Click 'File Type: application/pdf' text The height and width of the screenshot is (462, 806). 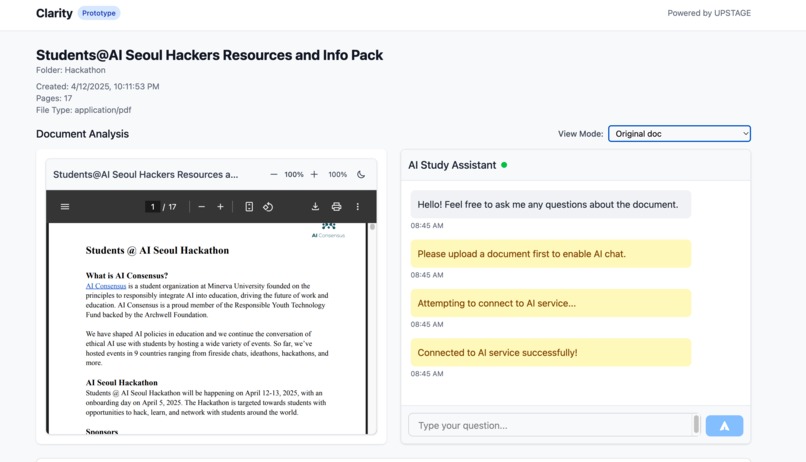83,110
